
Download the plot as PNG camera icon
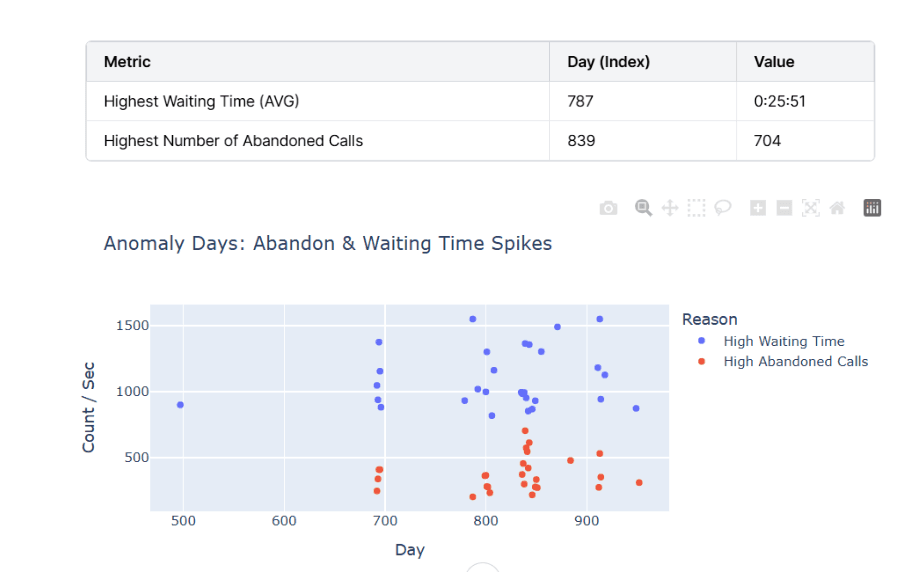coord(608,208)
